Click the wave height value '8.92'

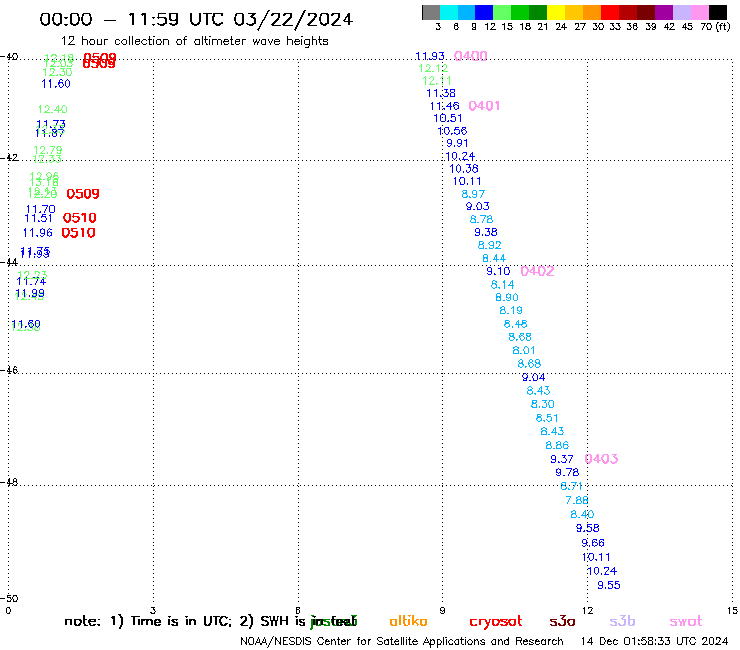coord(489,245)
